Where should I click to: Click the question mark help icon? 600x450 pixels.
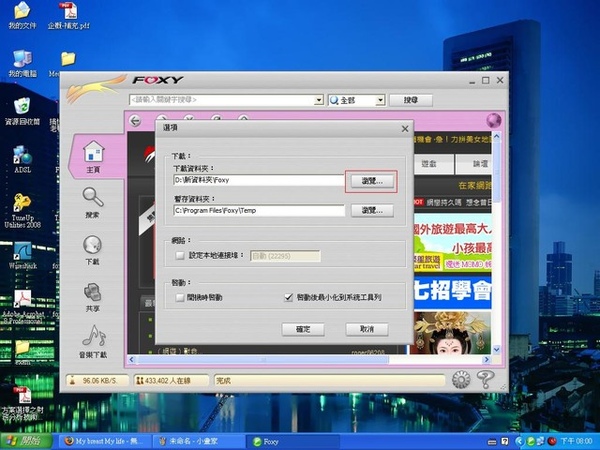(x=485, y=379)
